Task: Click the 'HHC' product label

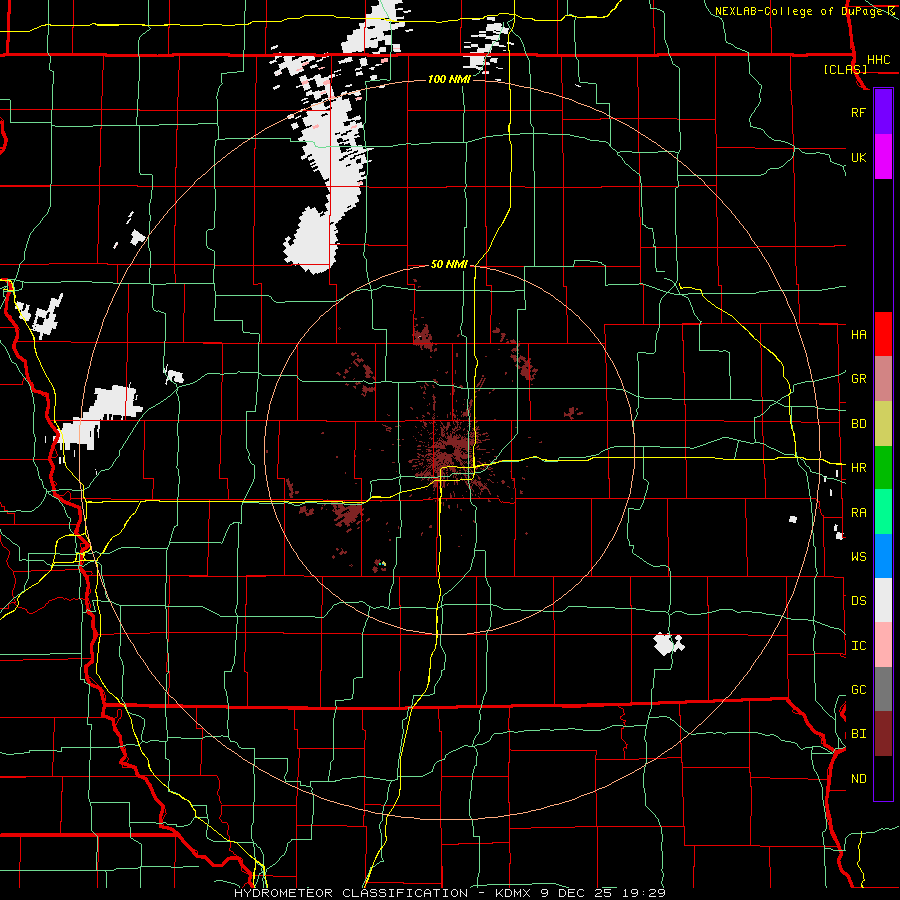Action: 878,60
